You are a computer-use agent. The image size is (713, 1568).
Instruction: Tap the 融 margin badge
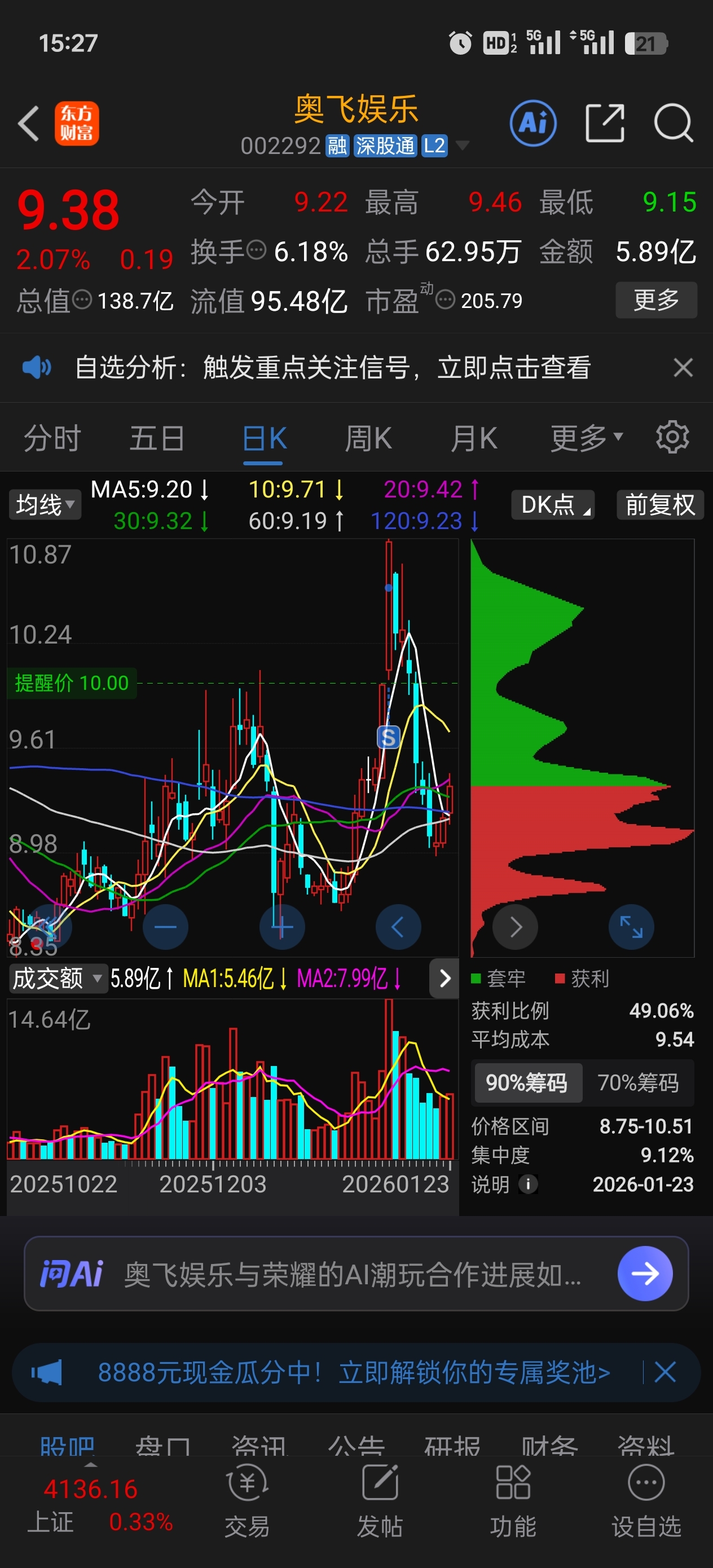pyautogui.click(x=337, y=146)
